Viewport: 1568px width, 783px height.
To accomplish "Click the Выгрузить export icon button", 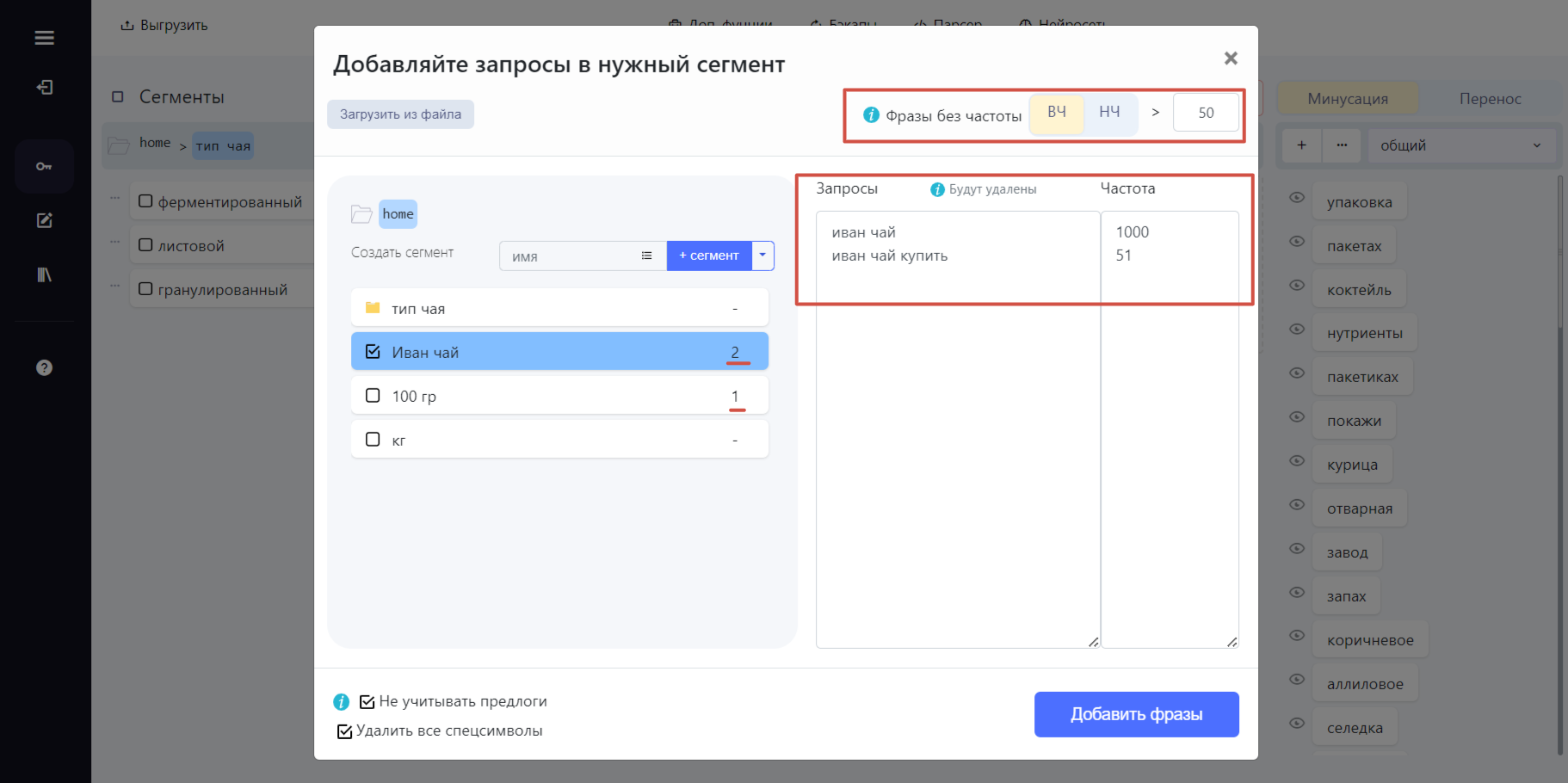I will coord(164,25).
